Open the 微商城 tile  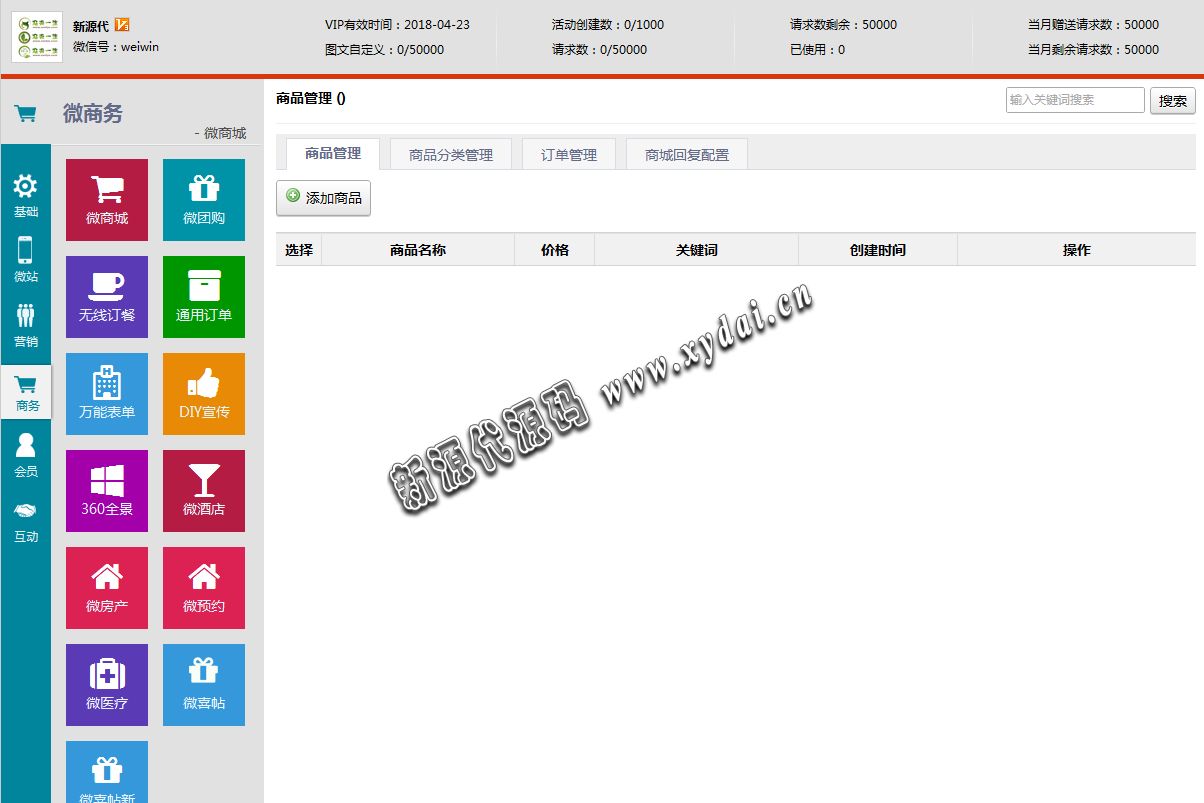pos(107,200)
